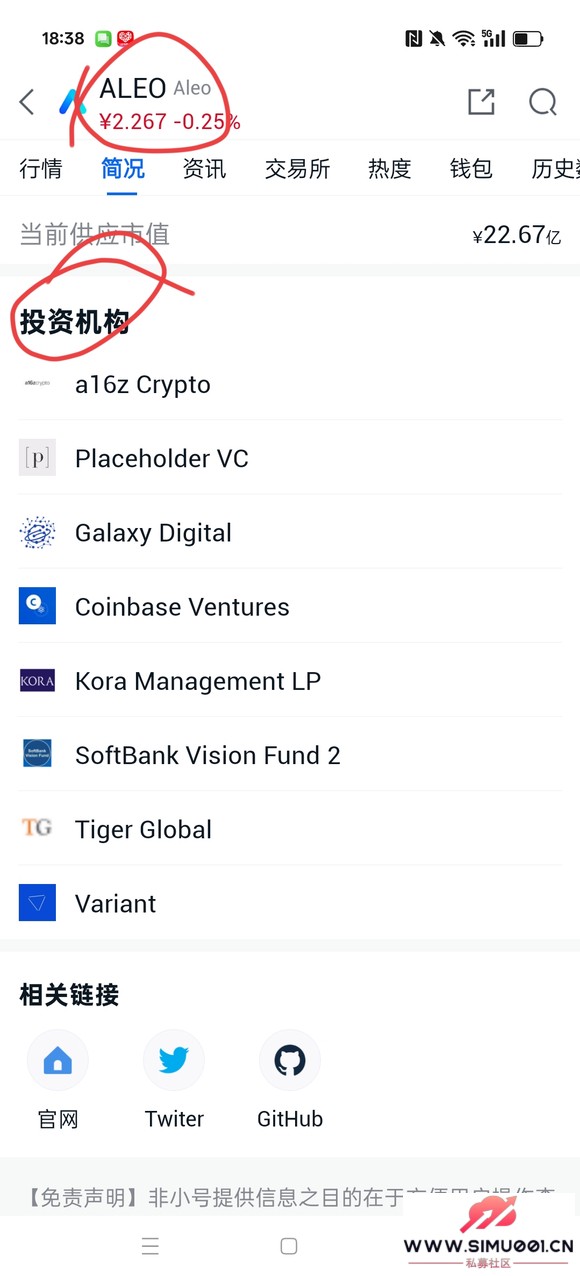Tap the Galaxy Digital logo
The image size is (580, 1276).
tap(37, 533)
